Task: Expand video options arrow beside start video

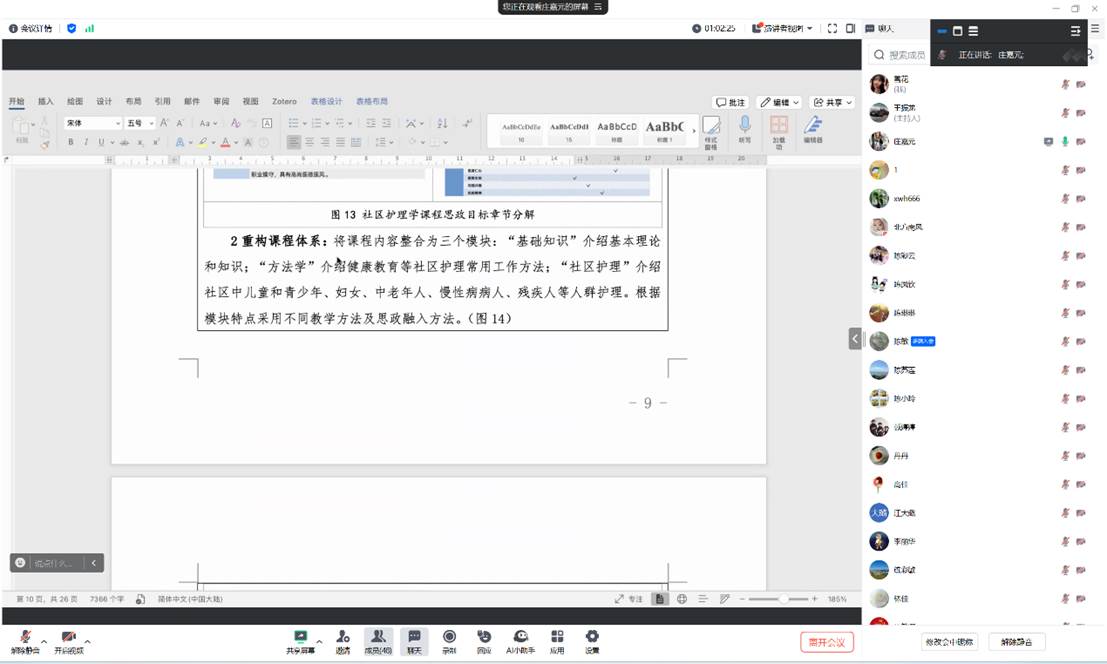Action: [88, 641]
